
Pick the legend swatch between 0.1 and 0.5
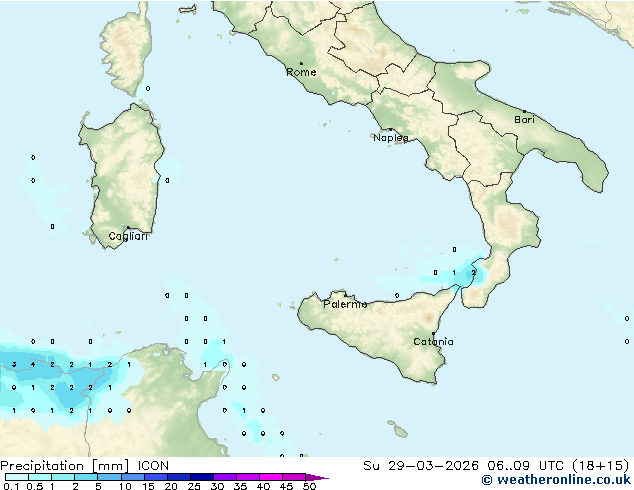click(17, 477)
